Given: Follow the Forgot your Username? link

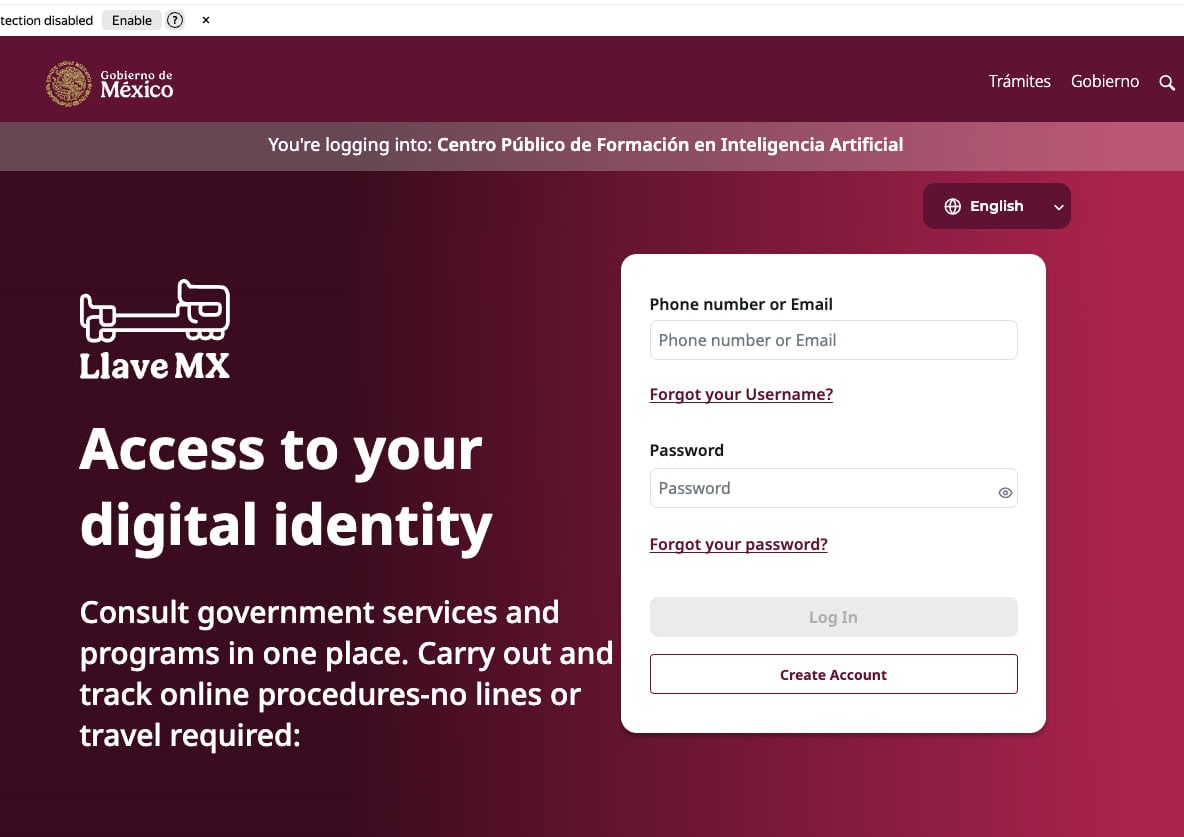Looking at the screenshot, I should pyautogui.click(x=741, y=394).
